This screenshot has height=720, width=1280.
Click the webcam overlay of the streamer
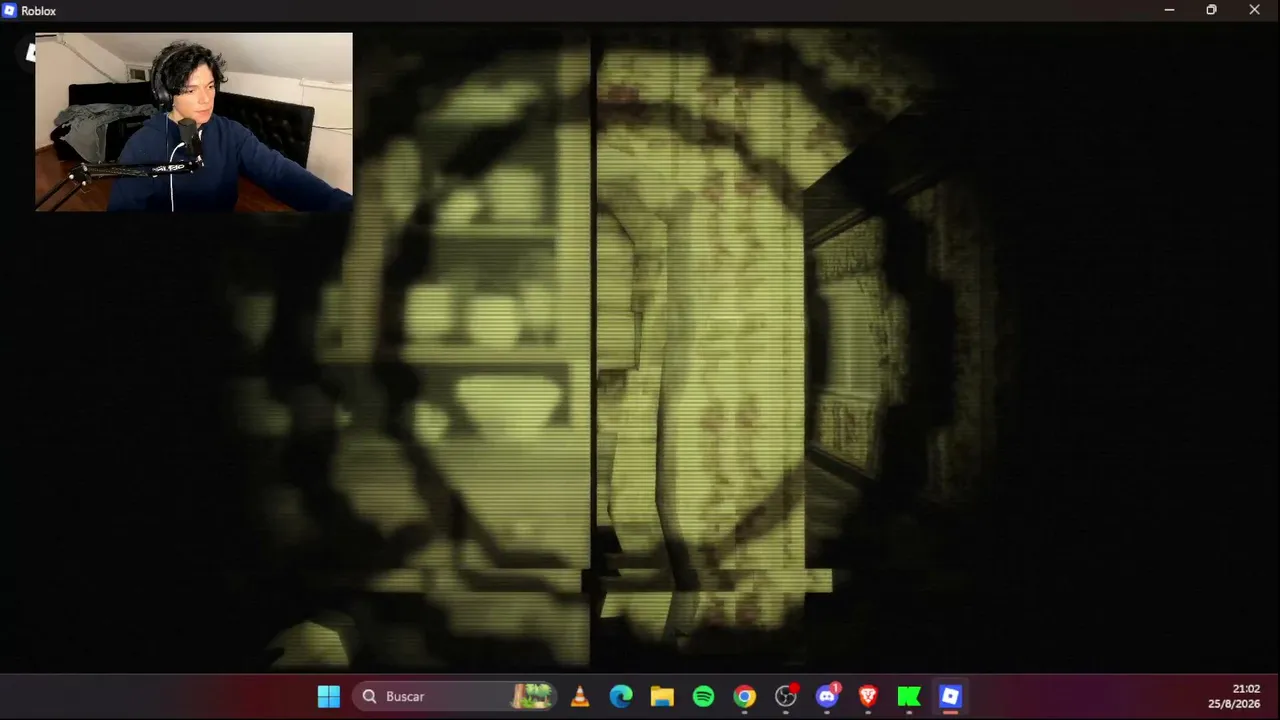click(x=194, y=122)
